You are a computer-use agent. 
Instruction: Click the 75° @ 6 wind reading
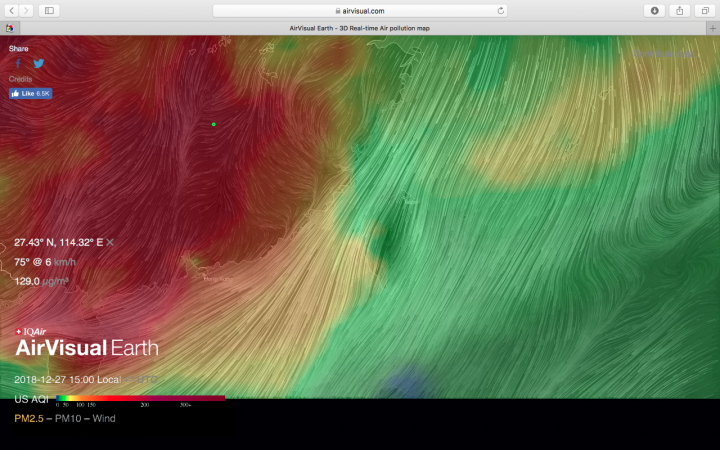(x=33, y=262)
